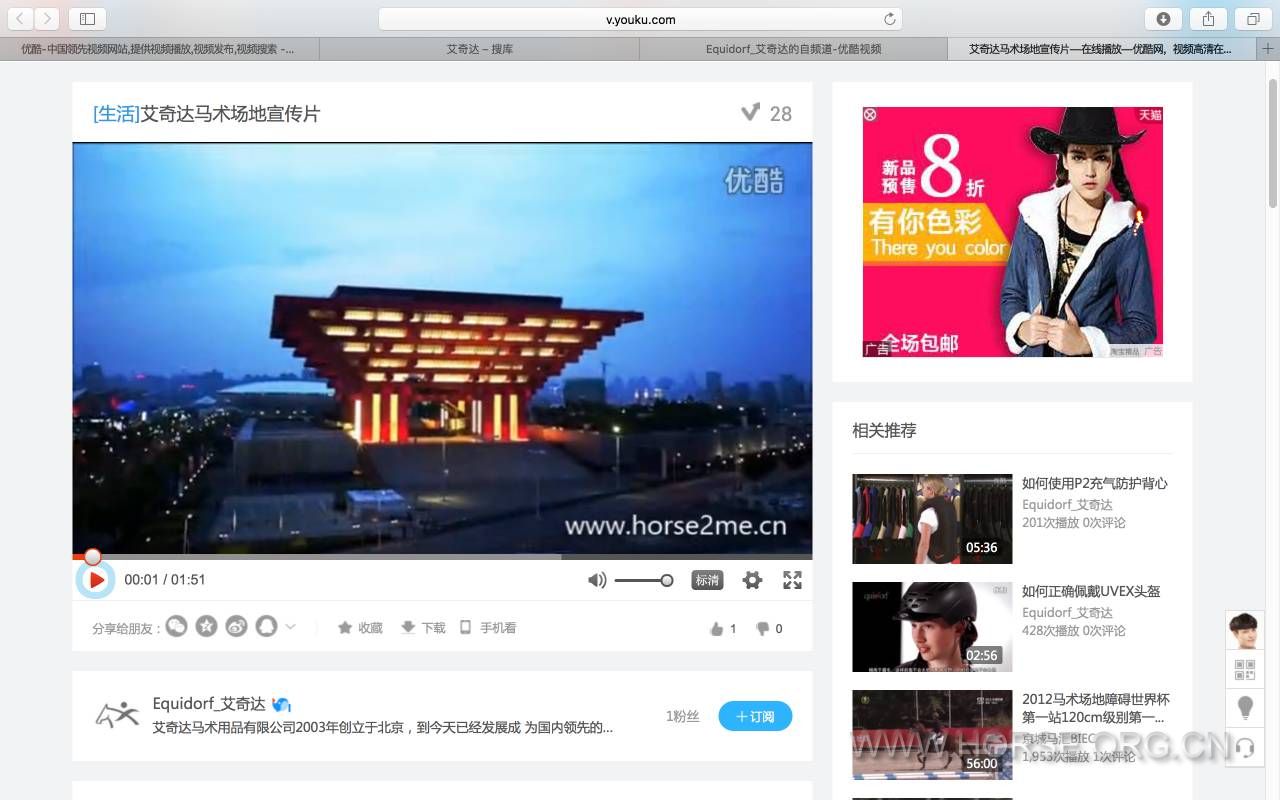Subscribe with the 订阅 button

click(755, 716)
